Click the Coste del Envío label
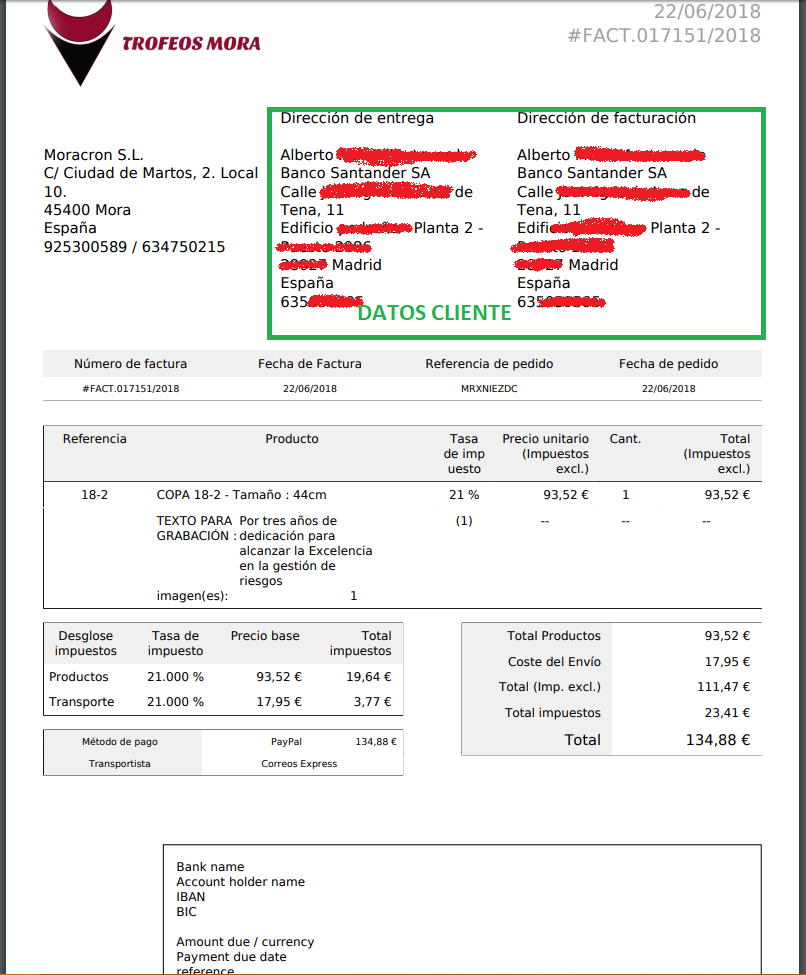The width and height of the screenshot is (806, 975). tap(554, 662)
